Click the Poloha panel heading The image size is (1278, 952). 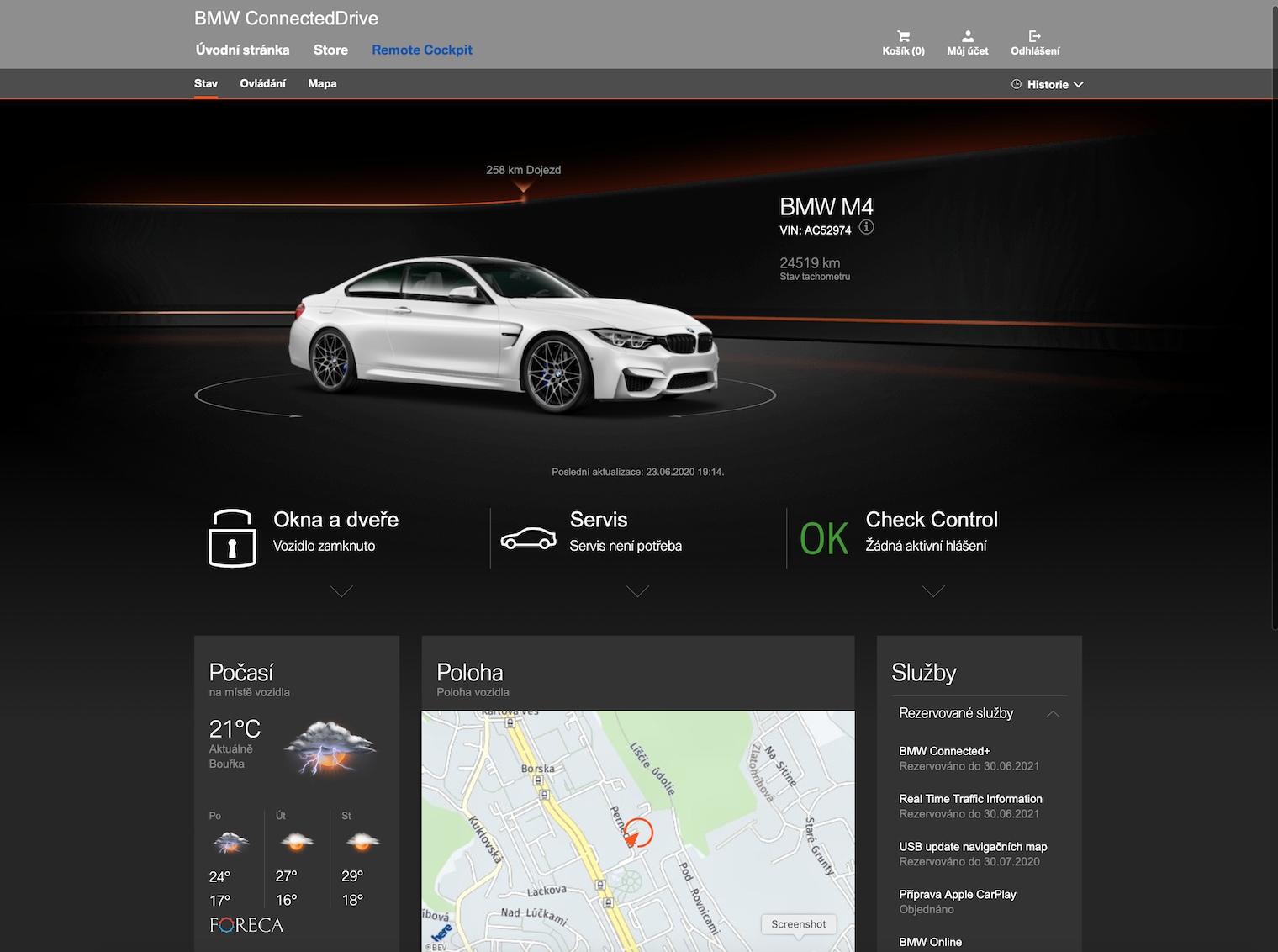[469, 672]
